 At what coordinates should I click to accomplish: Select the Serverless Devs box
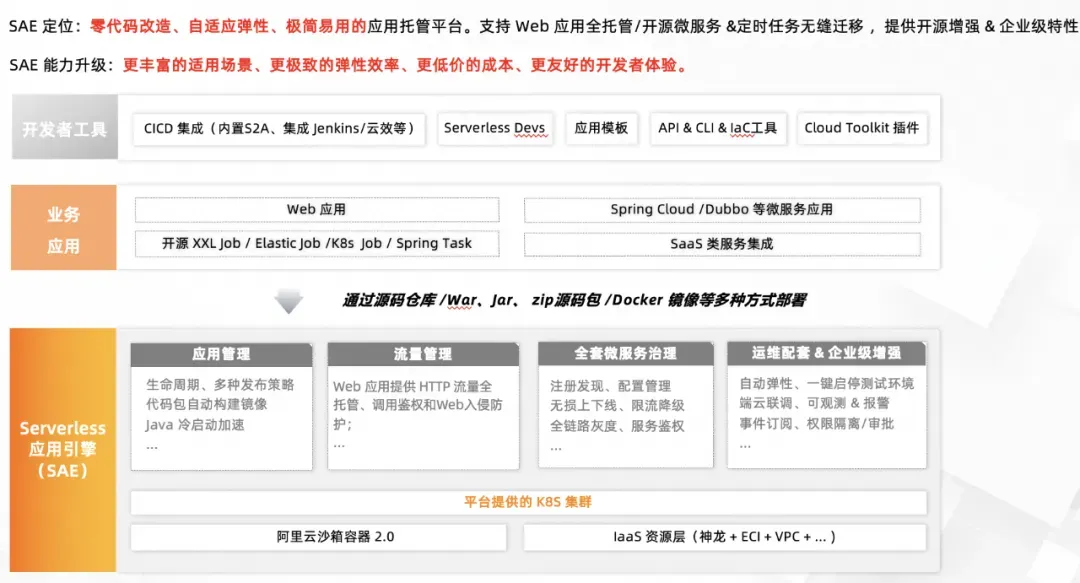coord(495,128)
